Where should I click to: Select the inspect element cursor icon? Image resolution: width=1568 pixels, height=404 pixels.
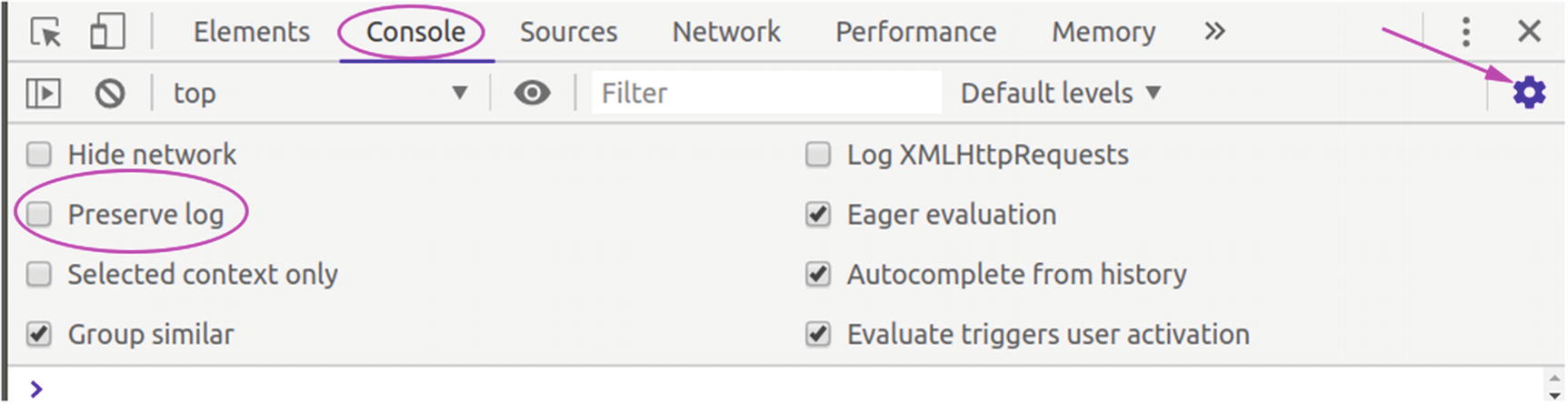click(x=45, y=33)
